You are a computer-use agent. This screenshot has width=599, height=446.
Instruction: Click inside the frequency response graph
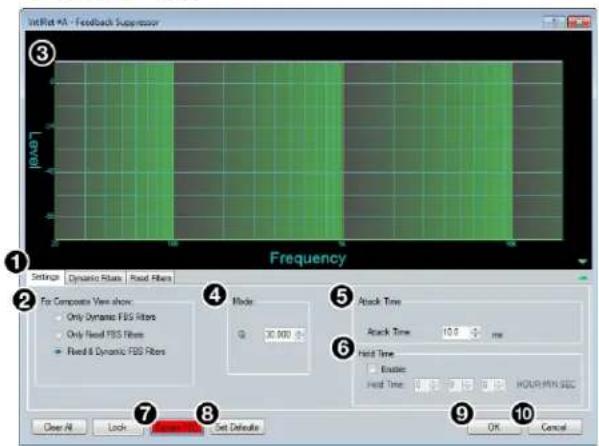(308, 150)
